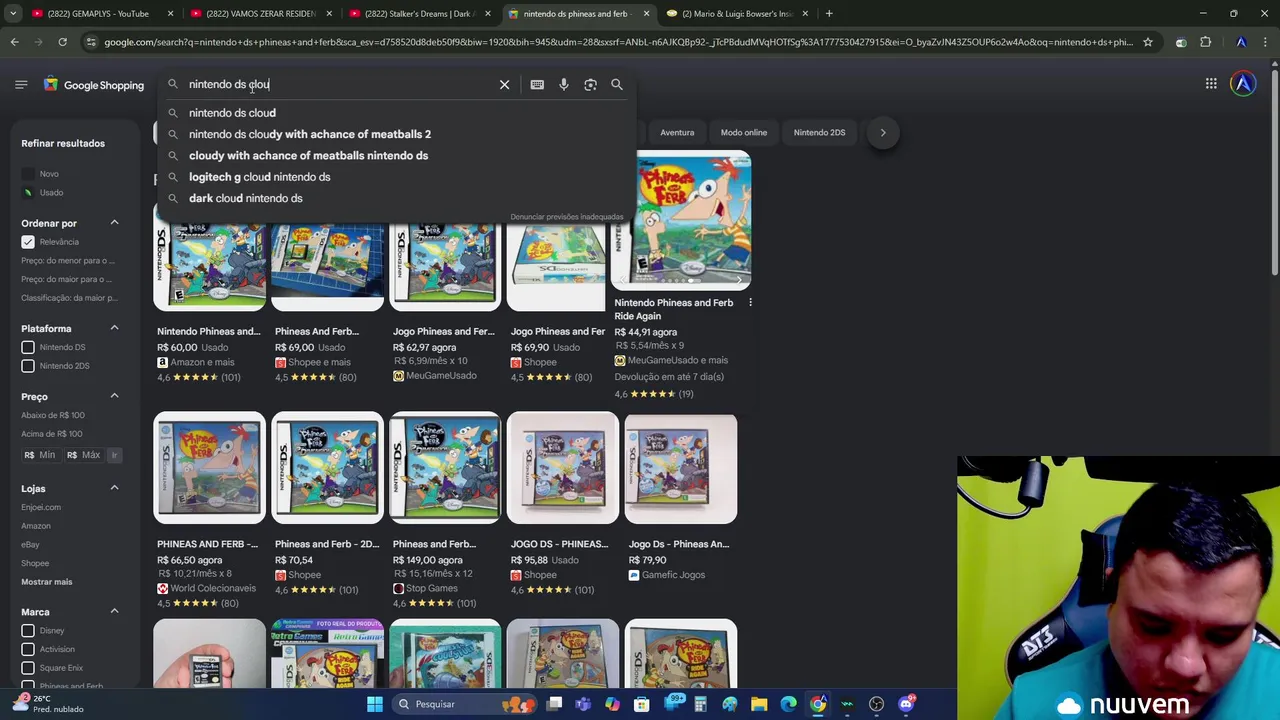
Task: Launch Calculator from the taskbar
Action: 700,704
